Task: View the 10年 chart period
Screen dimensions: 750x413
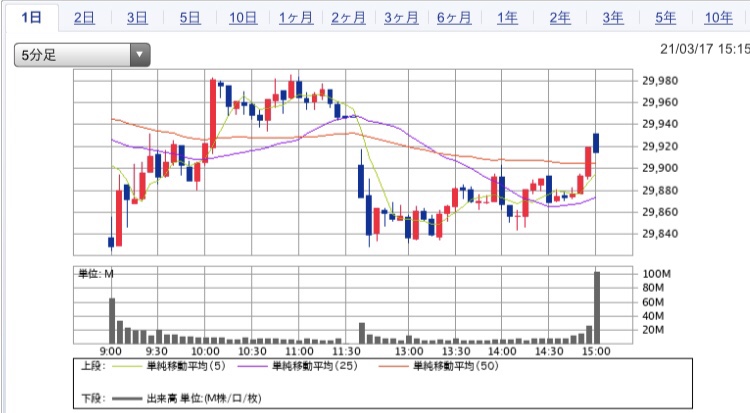Action: 718,18
